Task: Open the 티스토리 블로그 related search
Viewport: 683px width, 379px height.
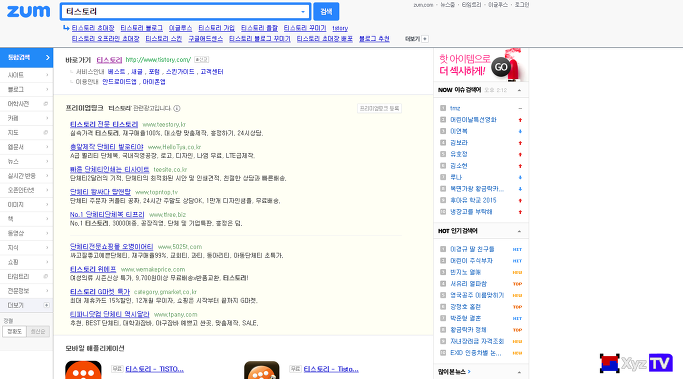Action: tap(141, 28)
